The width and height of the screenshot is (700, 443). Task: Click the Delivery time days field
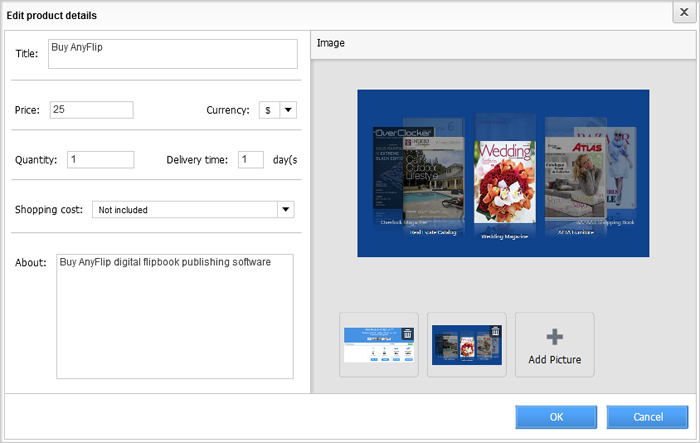(x=250, y=160)
